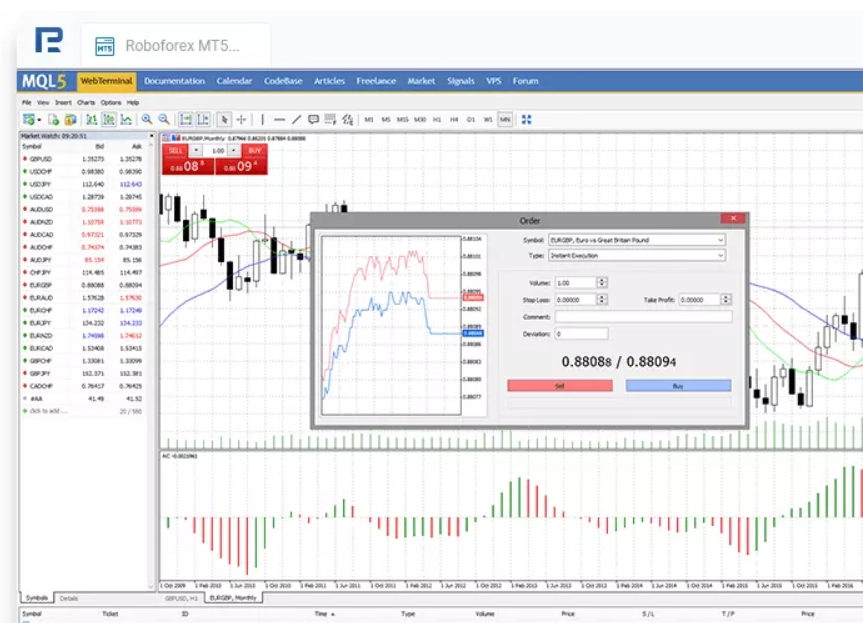This screenshot has height=623, width=863.
Task: Open the File menu
Action: [26, 102]
